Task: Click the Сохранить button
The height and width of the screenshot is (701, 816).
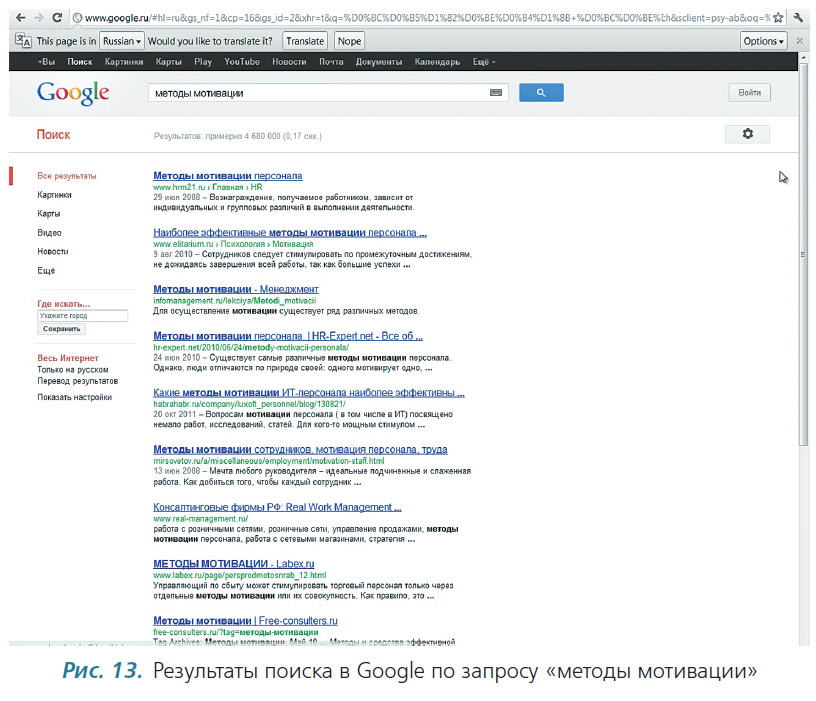Action: 61,329
